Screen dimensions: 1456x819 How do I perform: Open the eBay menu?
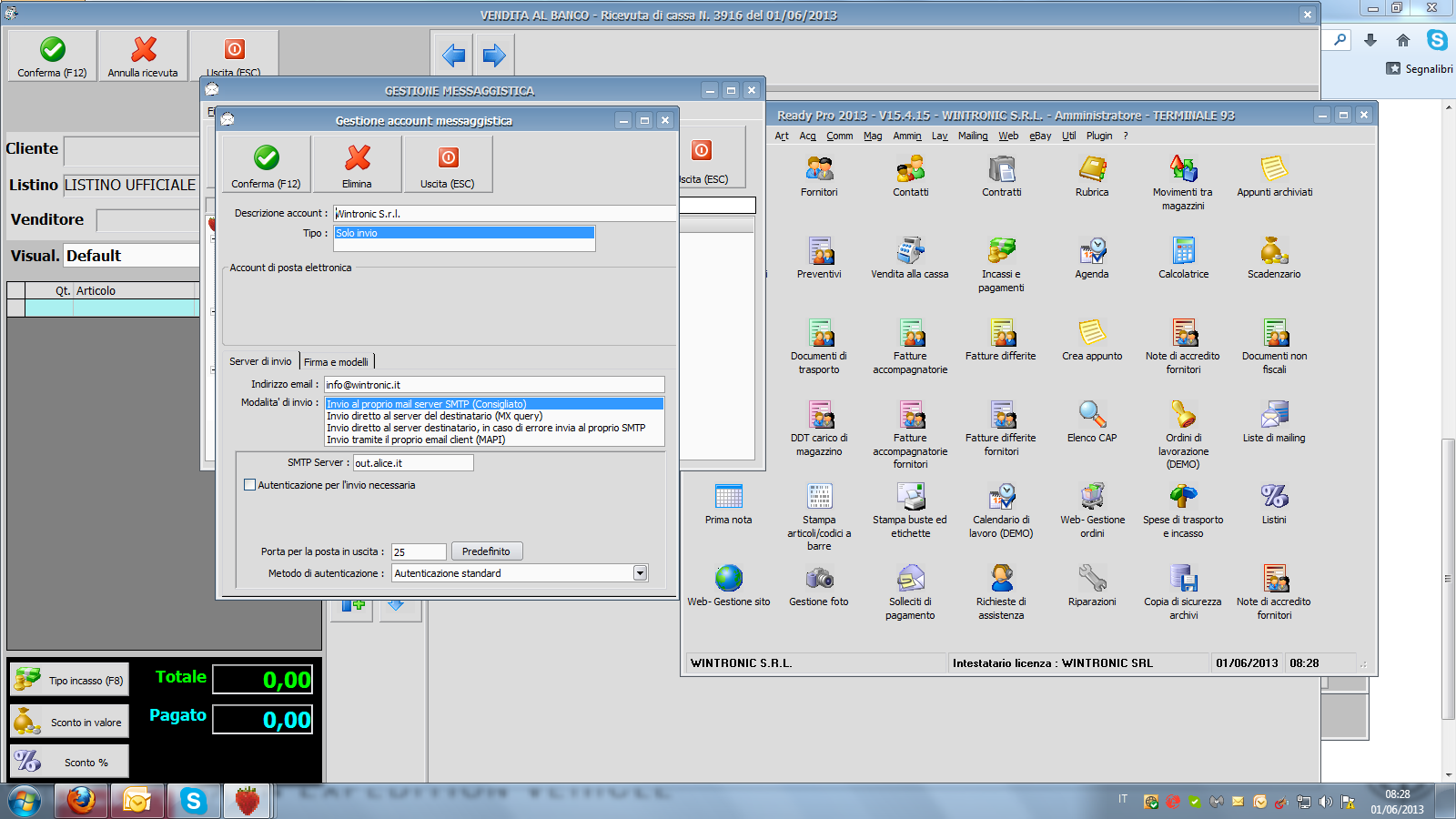(1040, 136)
